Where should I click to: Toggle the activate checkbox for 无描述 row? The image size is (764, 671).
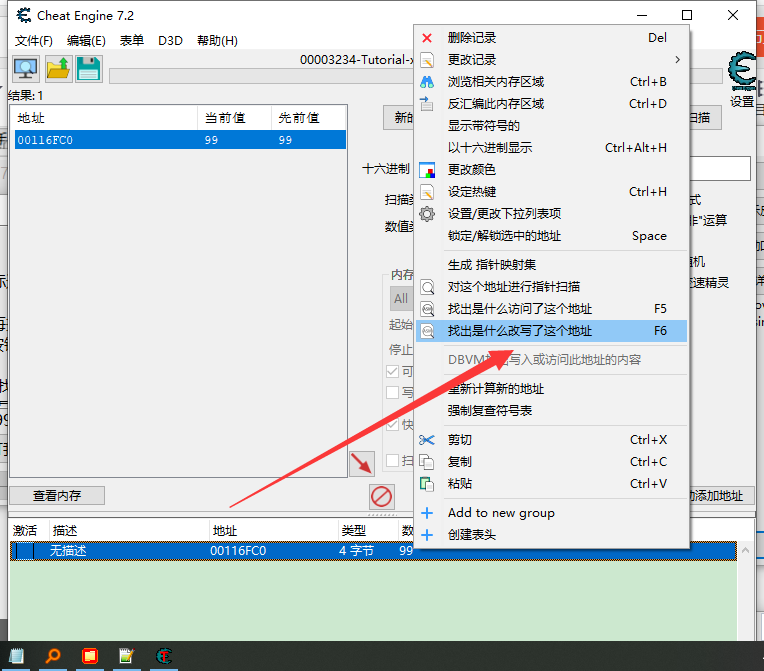click(25, 551)
